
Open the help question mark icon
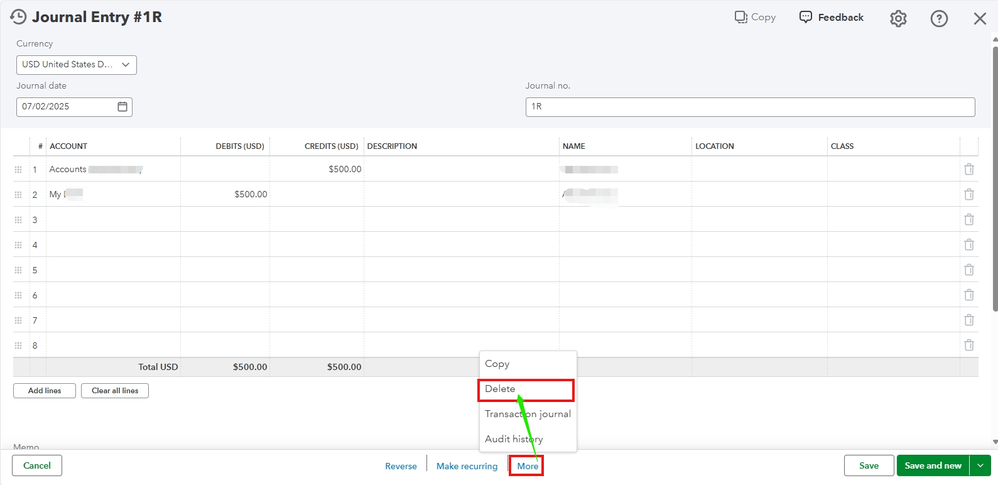tap(939, 18)
